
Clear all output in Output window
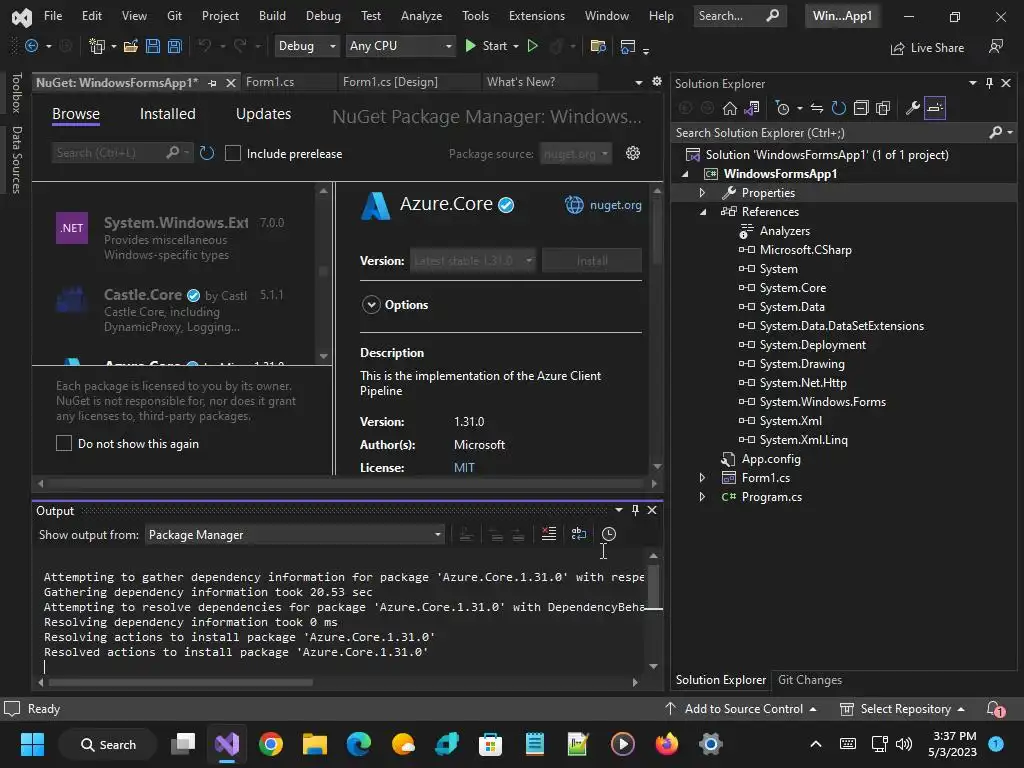(549, 534)
